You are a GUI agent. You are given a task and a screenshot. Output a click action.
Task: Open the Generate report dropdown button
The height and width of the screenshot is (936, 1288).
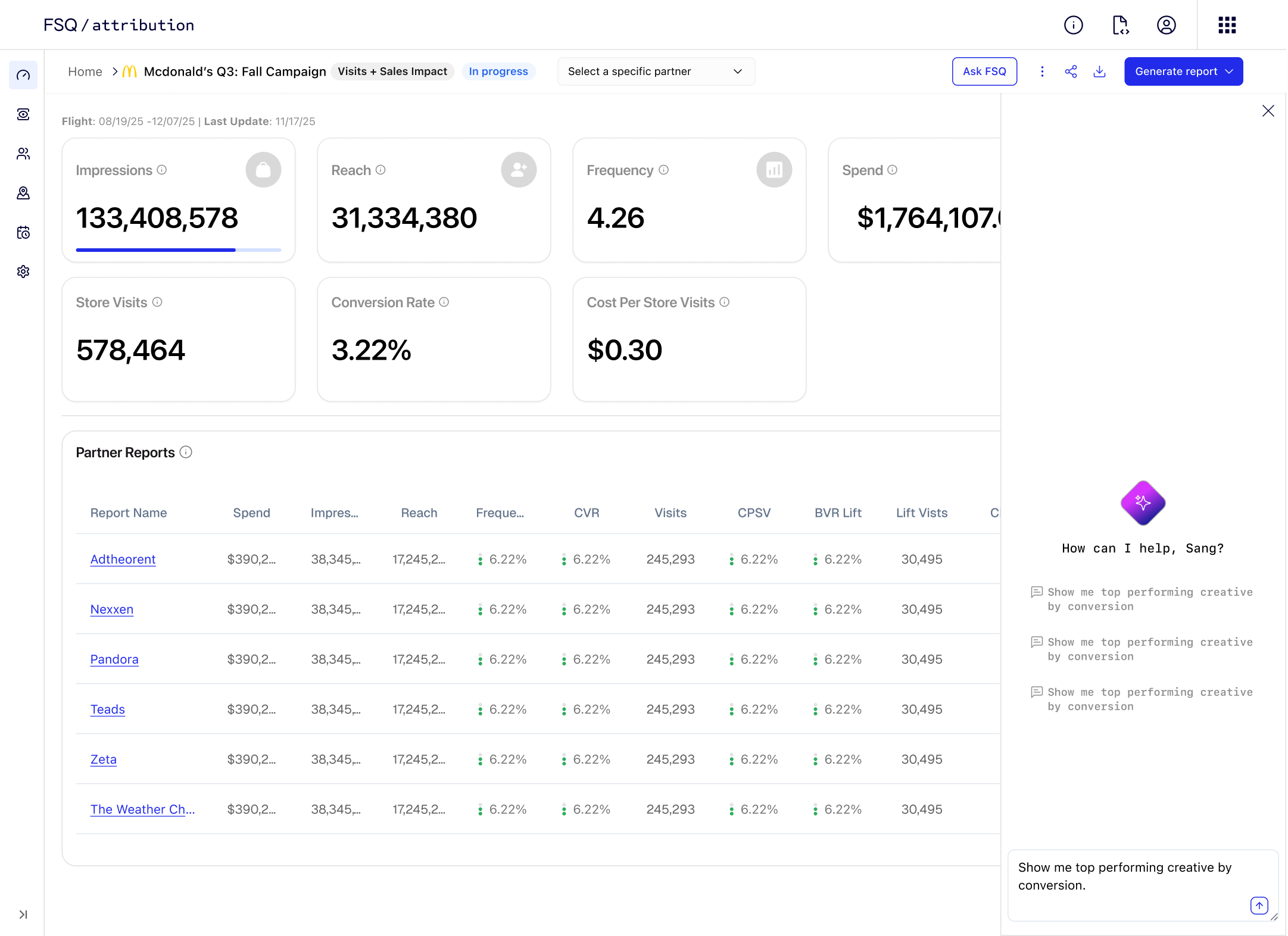click(x=1183, y=71)
